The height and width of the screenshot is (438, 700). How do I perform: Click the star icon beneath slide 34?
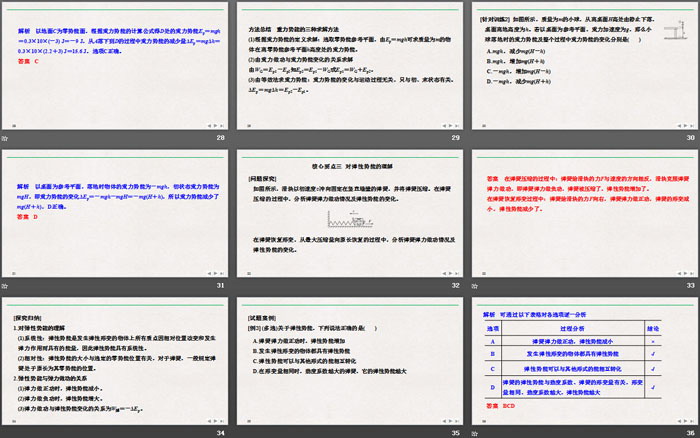(x=8, y=432)
